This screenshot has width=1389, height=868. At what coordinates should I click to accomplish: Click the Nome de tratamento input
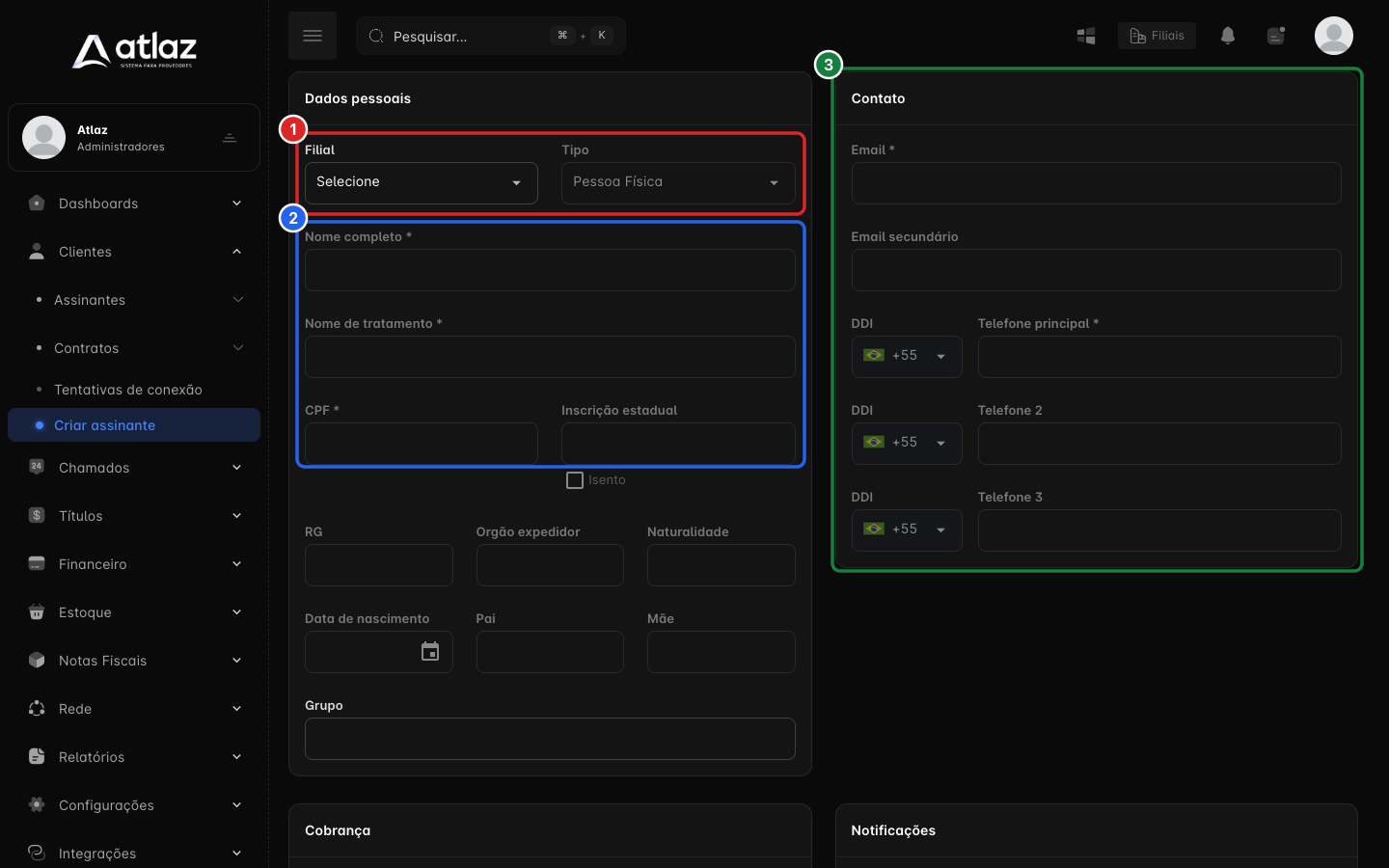click(x=550, y=357)
